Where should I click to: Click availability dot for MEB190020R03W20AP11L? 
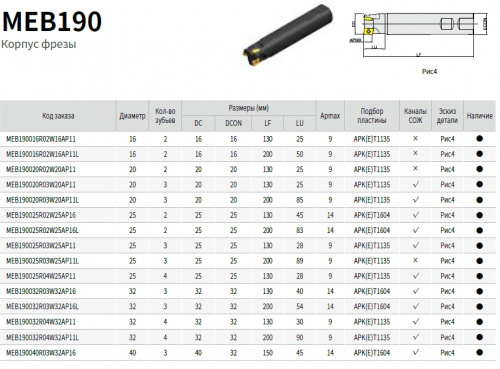coord(480,200)
